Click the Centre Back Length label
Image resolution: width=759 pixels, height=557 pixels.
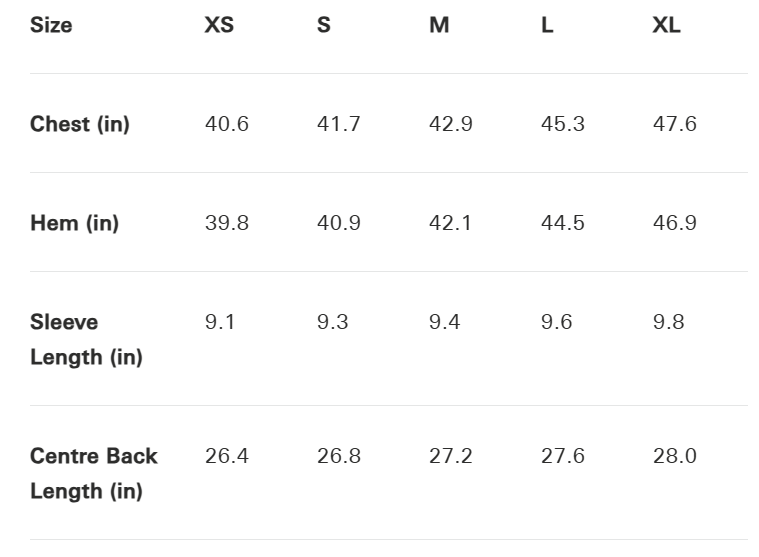(x=93, y=474)
